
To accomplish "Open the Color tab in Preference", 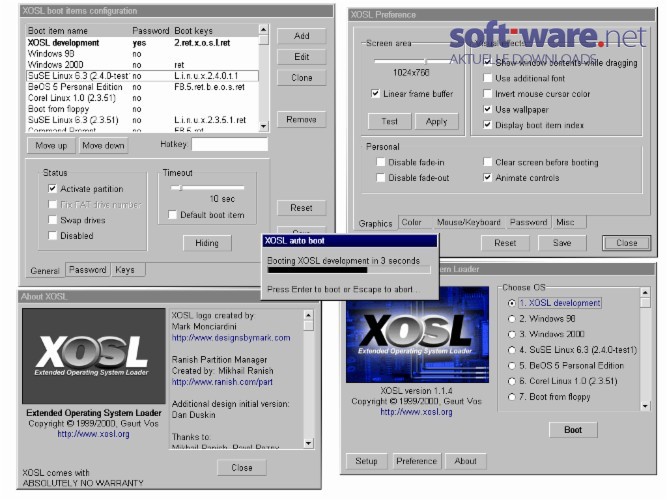I will (x=411, y=222).
